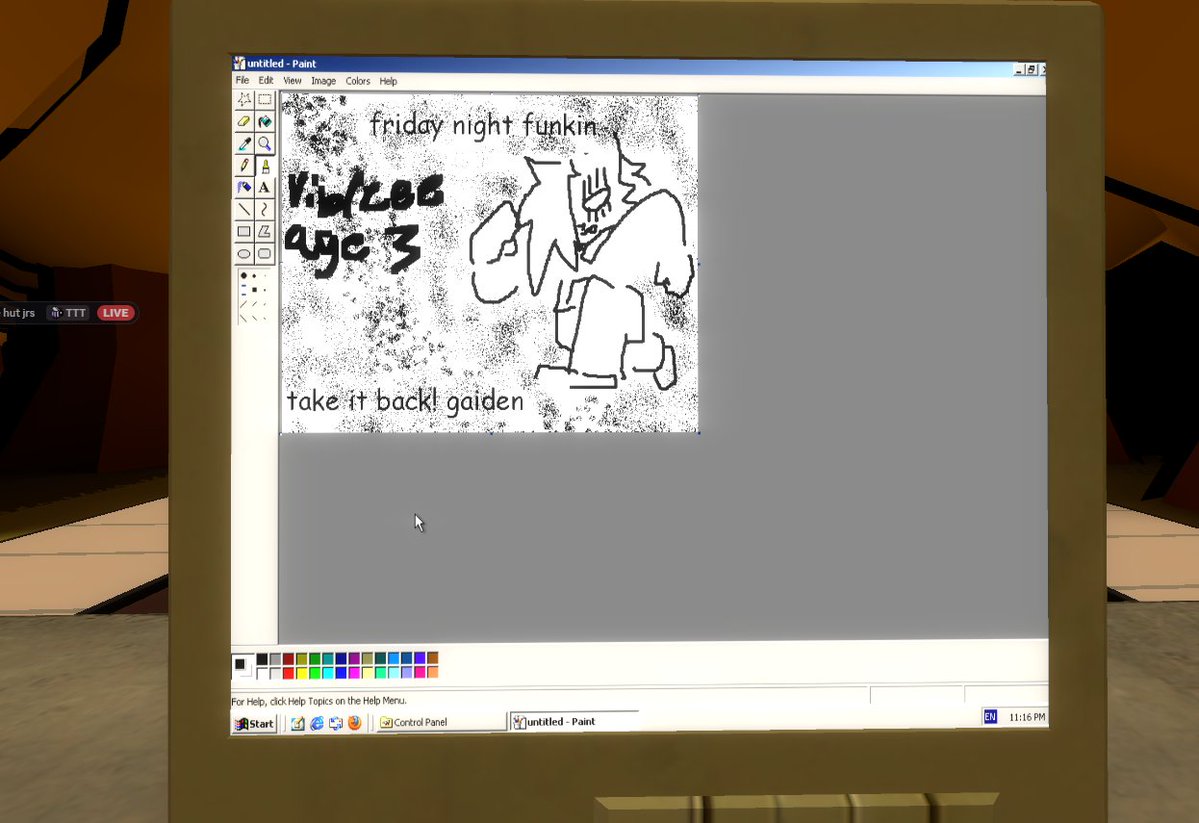Open Internet Explorer from quick launch
This screenshot has width=1199, height=823.
coord(317,723)
